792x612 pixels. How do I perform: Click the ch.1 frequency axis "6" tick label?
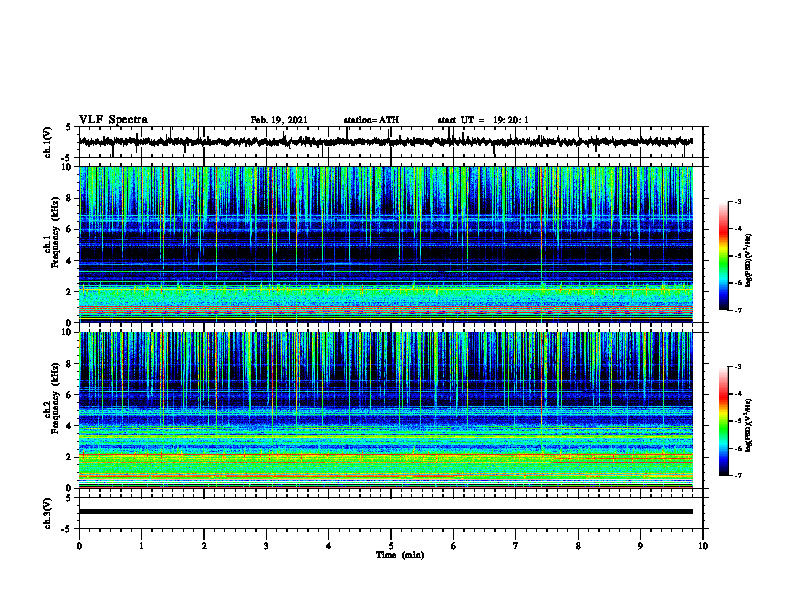tap(69, 229)
